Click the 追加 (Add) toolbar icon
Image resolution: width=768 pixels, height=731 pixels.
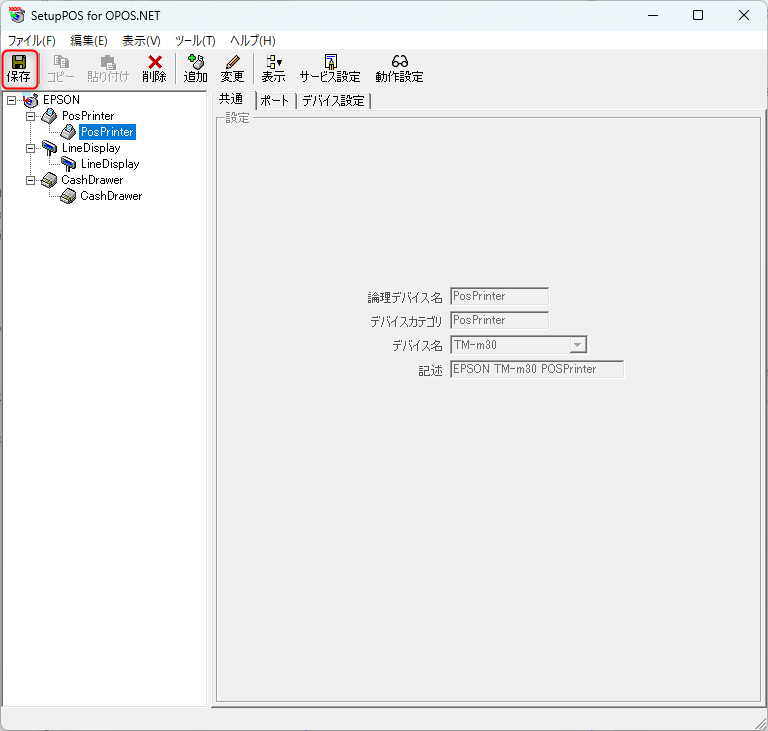(x=196, y=68)
